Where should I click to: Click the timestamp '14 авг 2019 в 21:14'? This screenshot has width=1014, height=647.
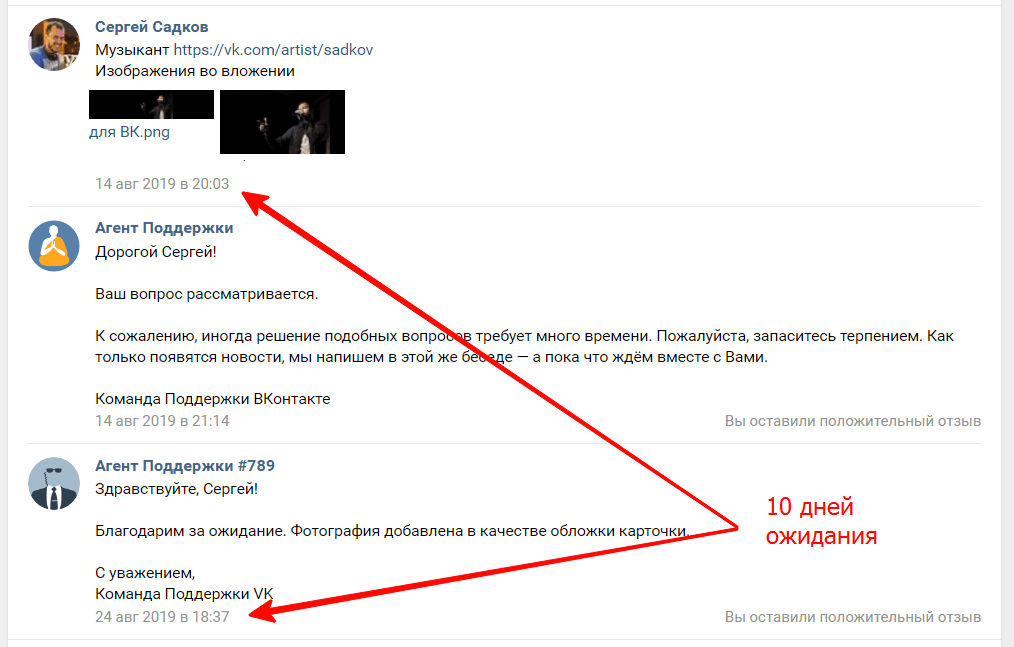pos(162,421)
